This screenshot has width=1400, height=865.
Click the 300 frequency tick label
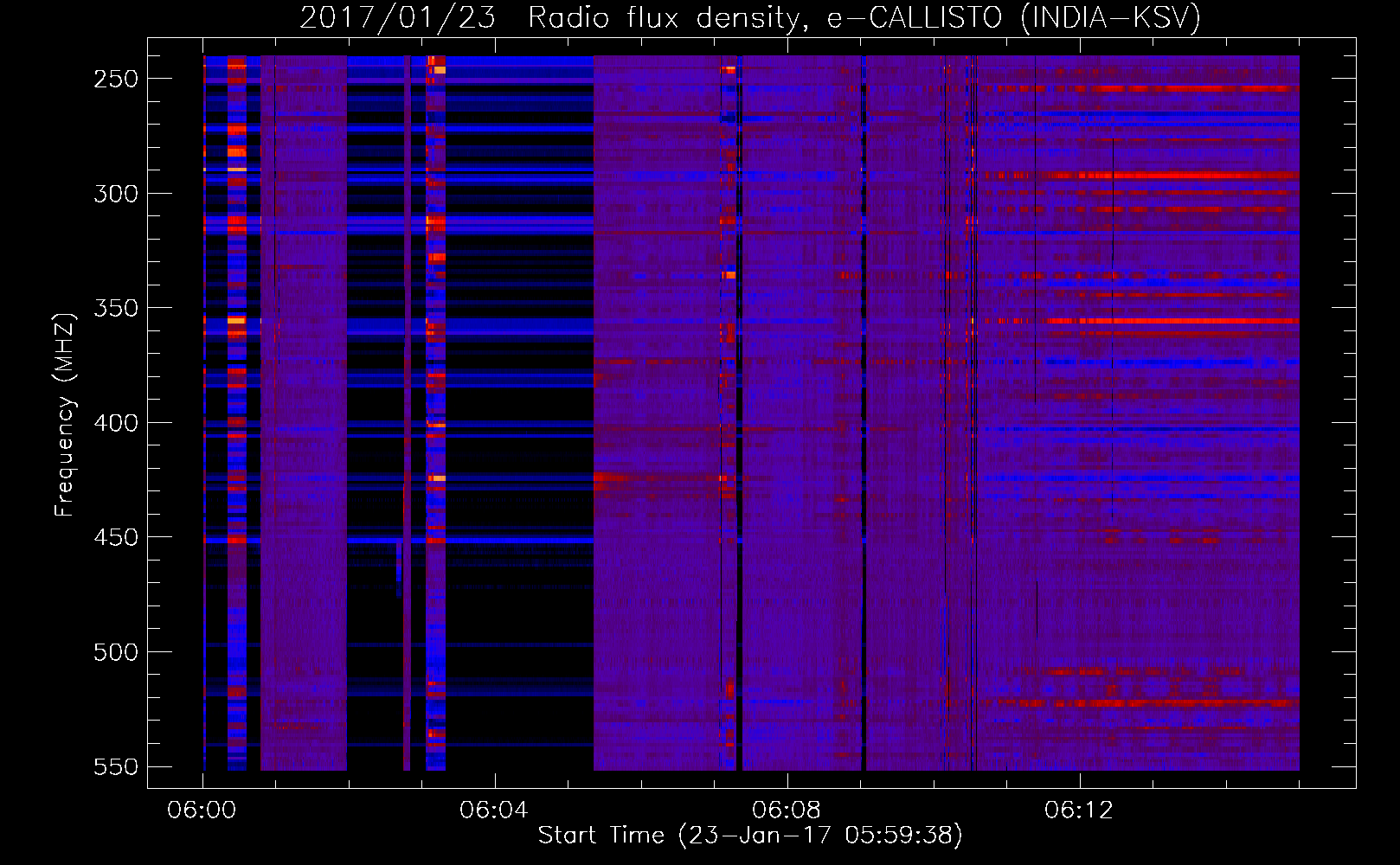[x=116, y=194]
